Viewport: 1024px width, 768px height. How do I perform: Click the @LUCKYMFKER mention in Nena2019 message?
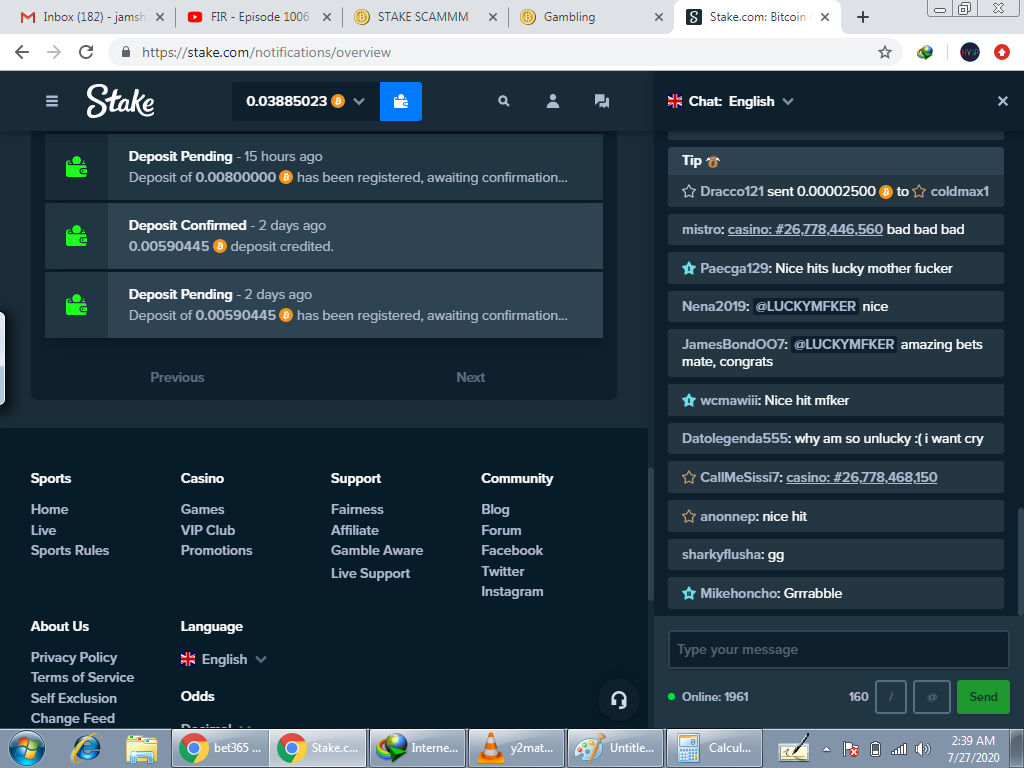[805, 306]
